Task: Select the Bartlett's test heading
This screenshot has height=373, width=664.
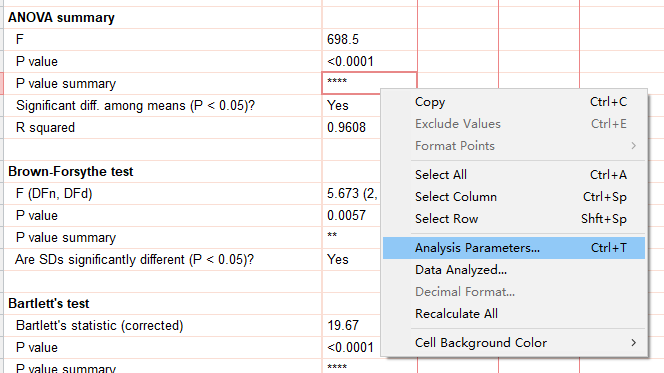Action: pyautogui.click(x=49, y=304)
